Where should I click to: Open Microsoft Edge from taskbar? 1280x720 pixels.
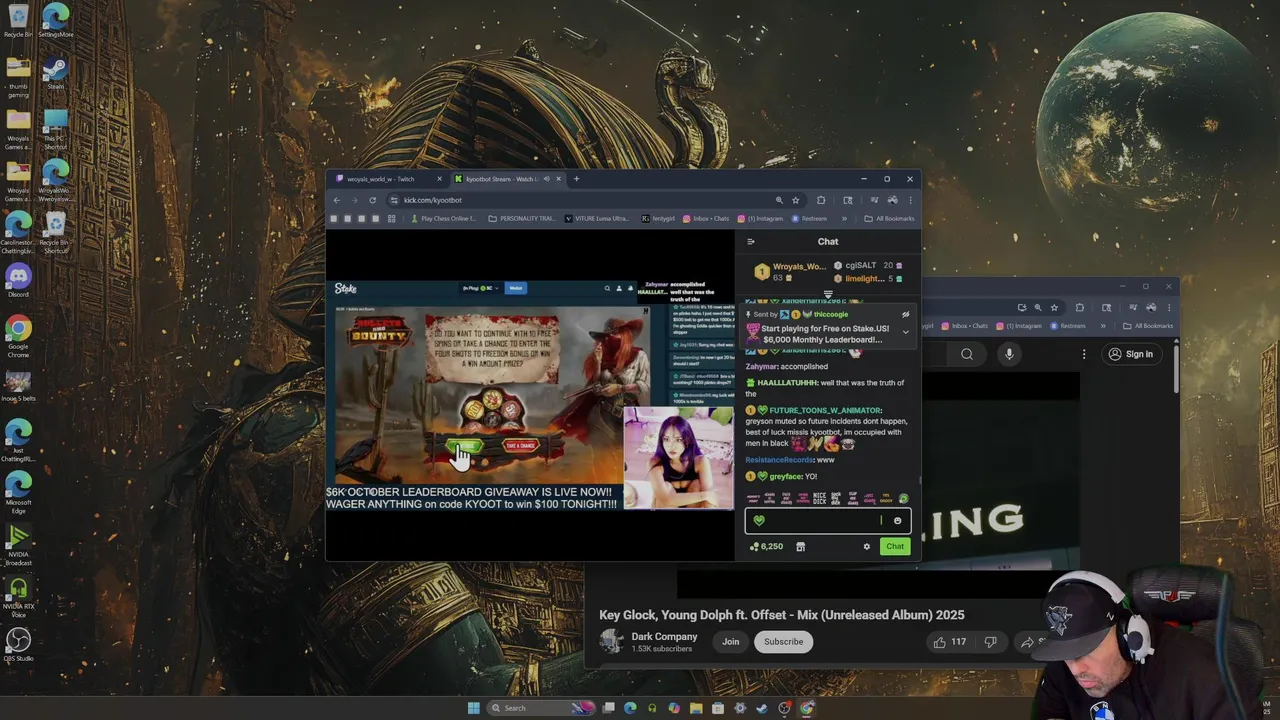pyautogui.click(x=630, y=708)
